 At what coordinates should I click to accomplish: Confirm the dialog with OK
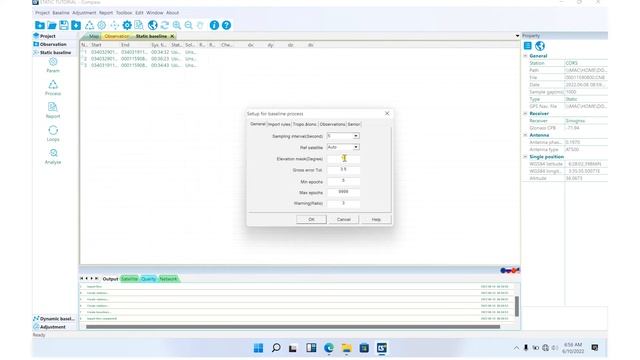[311, 219]
